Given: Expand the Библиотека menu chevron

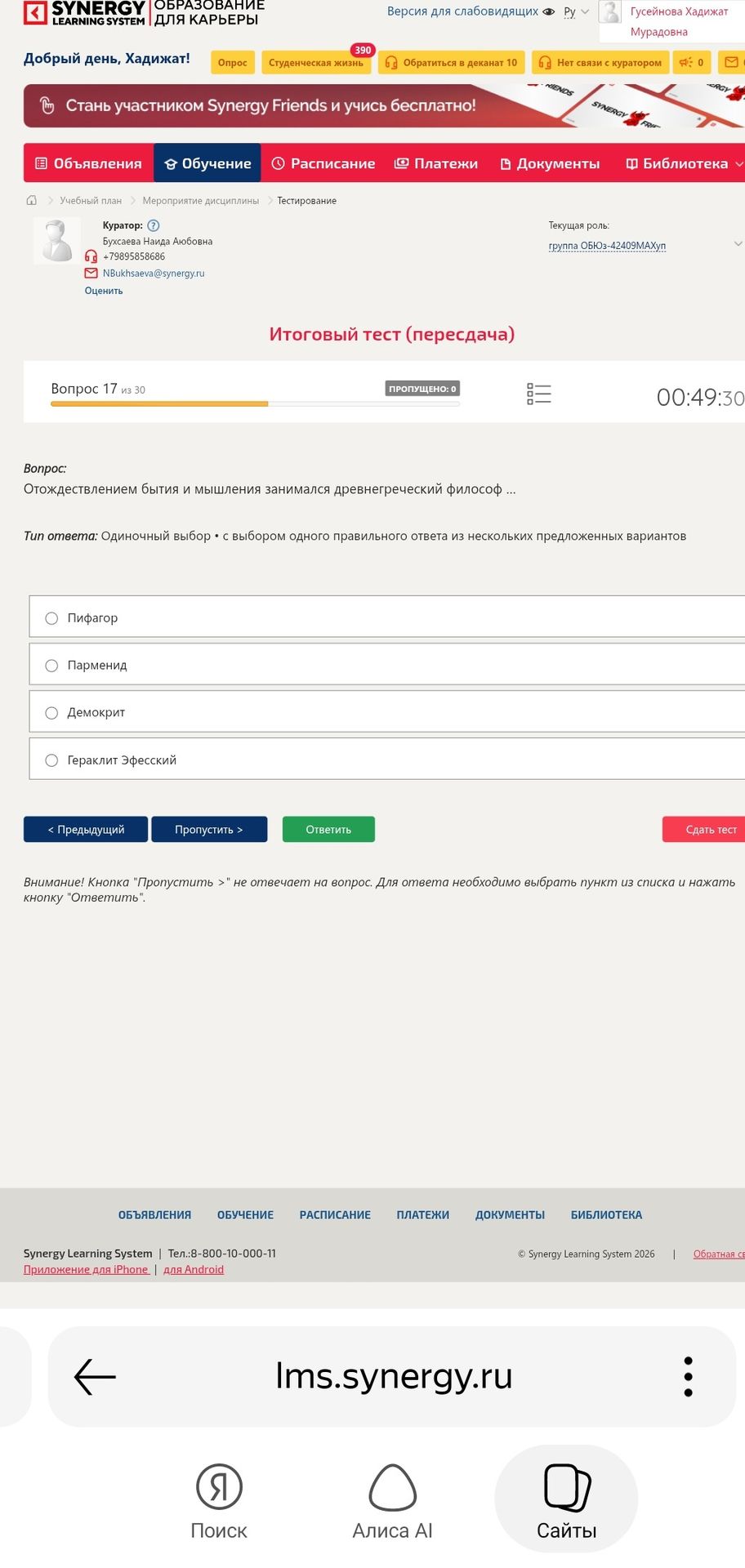Looking at the screenshot, I should click(739, 164).
